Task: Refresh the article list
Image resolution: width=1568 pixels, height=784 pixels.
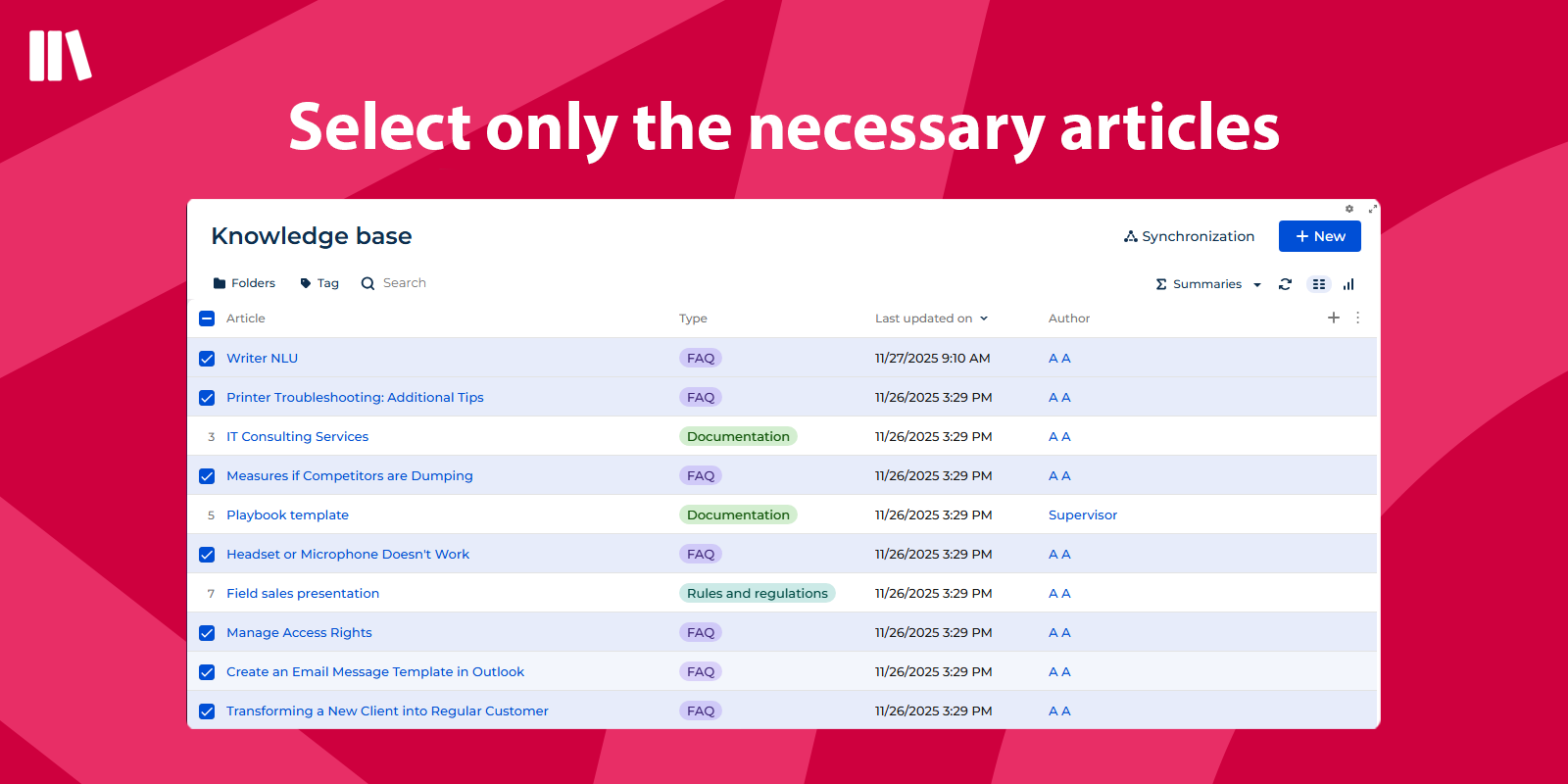Action: click(x=1285, y=284)
